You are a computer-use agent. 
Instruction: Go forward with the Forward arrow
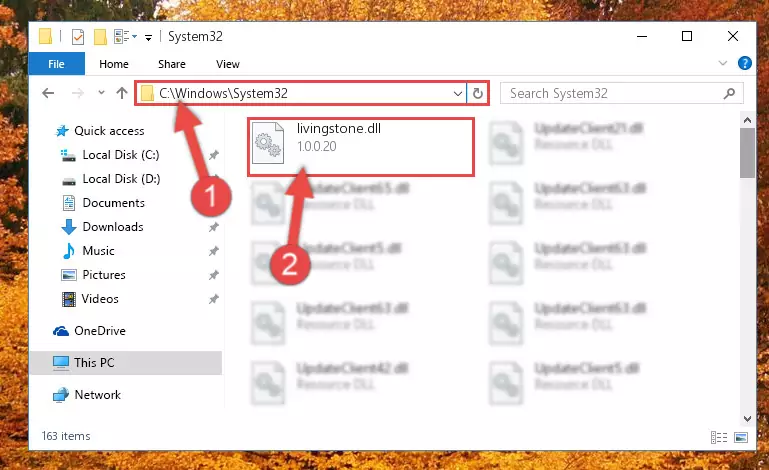click(77, 93)
